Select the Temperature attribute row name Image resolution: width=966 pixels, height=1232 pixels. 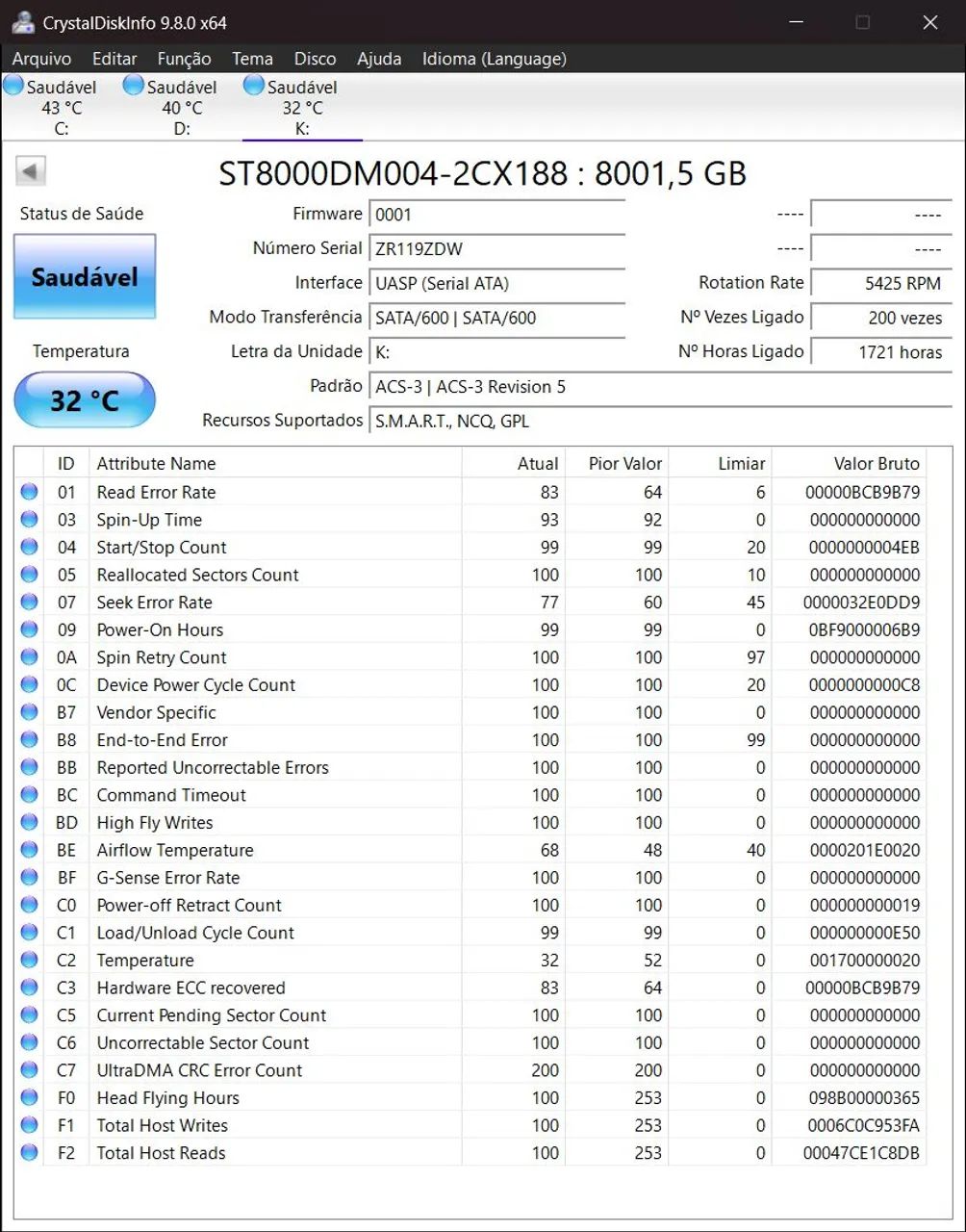click(145, 961)
